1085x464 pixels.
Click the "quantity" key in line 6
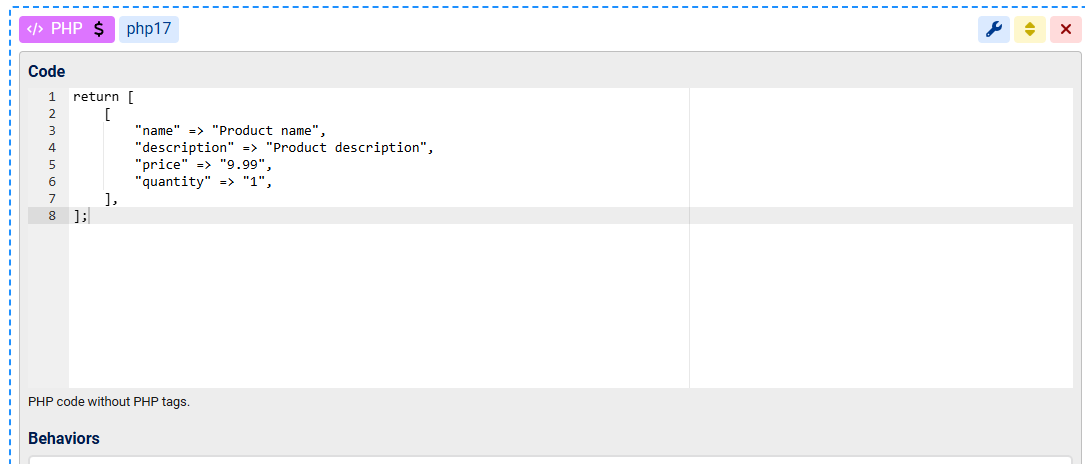coord(174,182)
